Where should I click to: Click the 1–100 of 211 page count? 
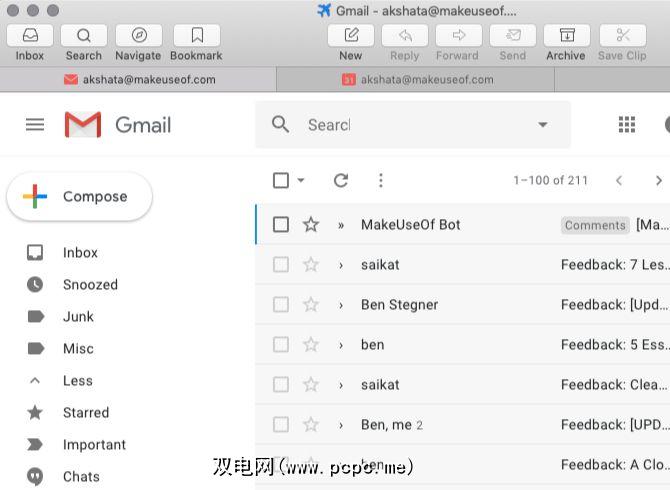coord(550,180)
